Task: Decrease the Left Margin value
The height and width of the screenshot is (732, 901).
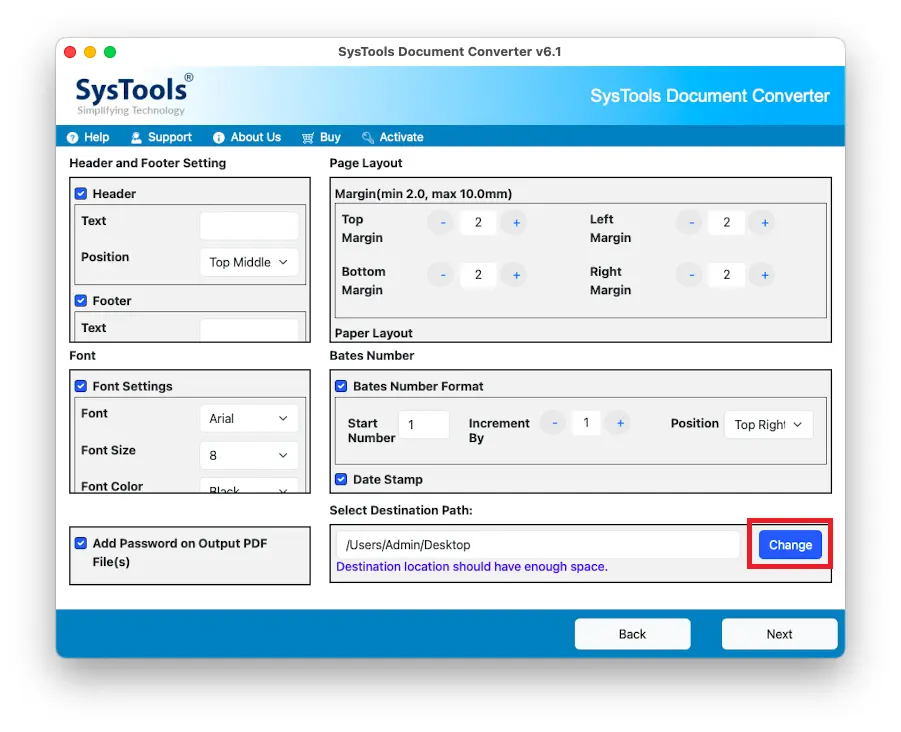Action: pos(691,222)
